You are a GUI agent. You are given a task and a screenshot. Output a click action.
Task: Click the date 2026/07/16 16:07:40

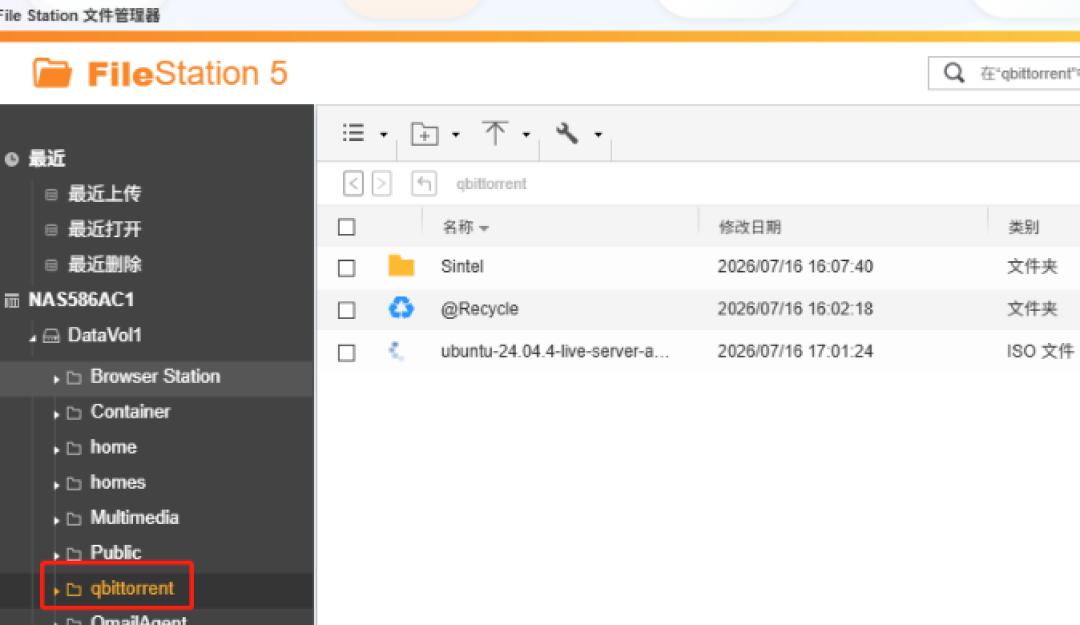[796, 266]
